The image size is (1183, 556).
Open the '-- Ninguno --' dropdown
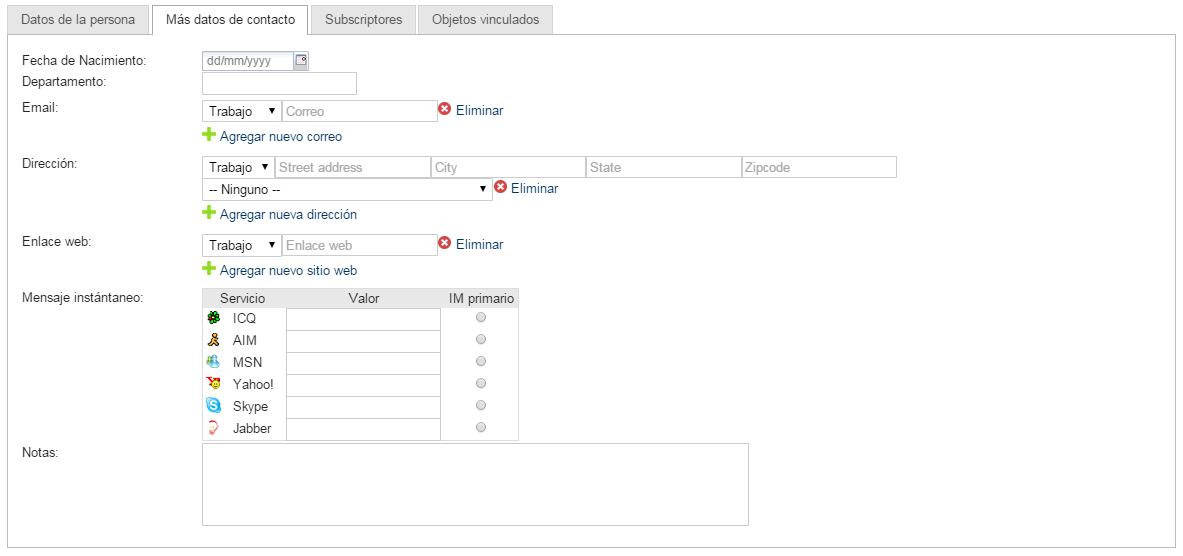click(x=346, y=189)
